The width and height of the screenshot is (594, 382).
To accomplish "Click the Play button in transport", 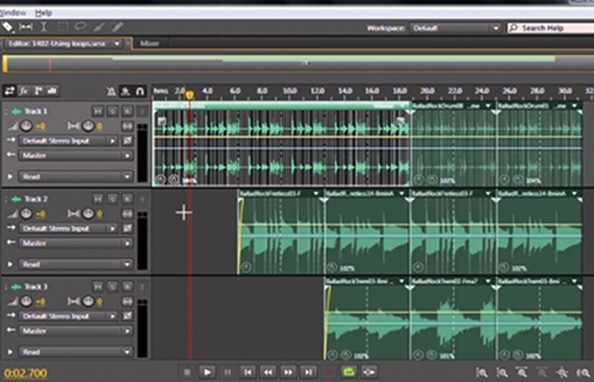I will tap(207, 372).
